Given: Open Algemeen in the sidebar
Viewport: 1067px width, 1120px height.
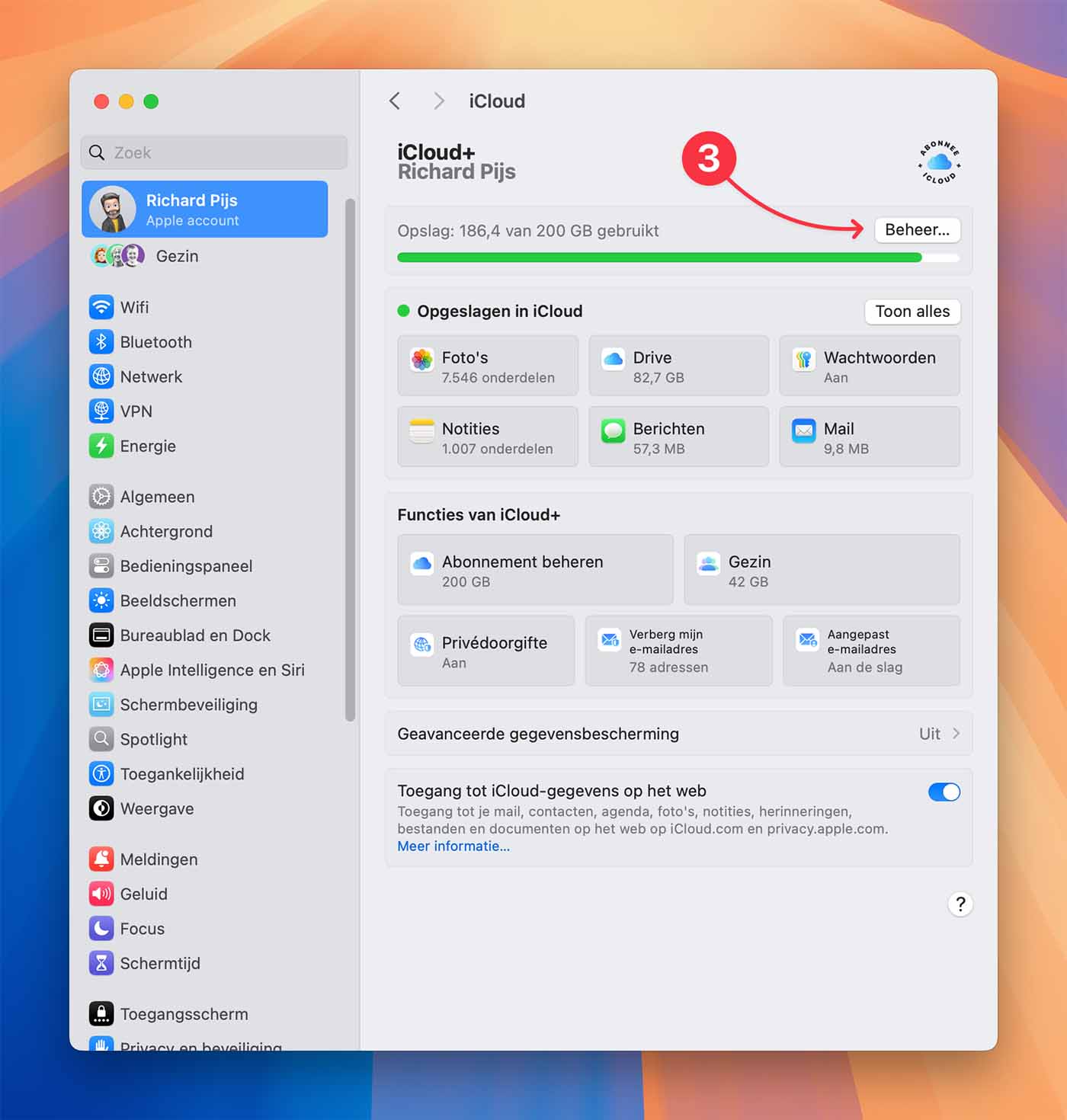Looking at the screenshot, I should tap(157, 497).
